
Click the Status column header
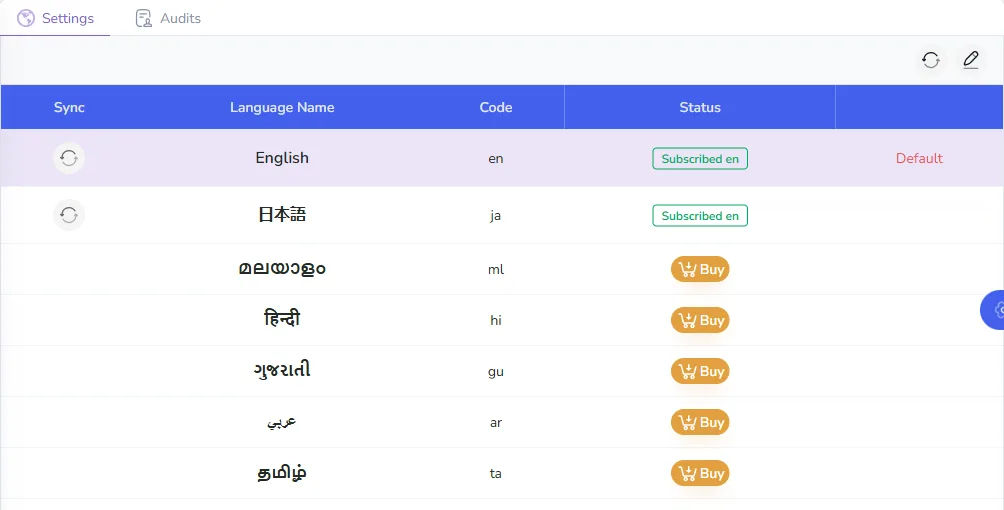pos(700,108)
